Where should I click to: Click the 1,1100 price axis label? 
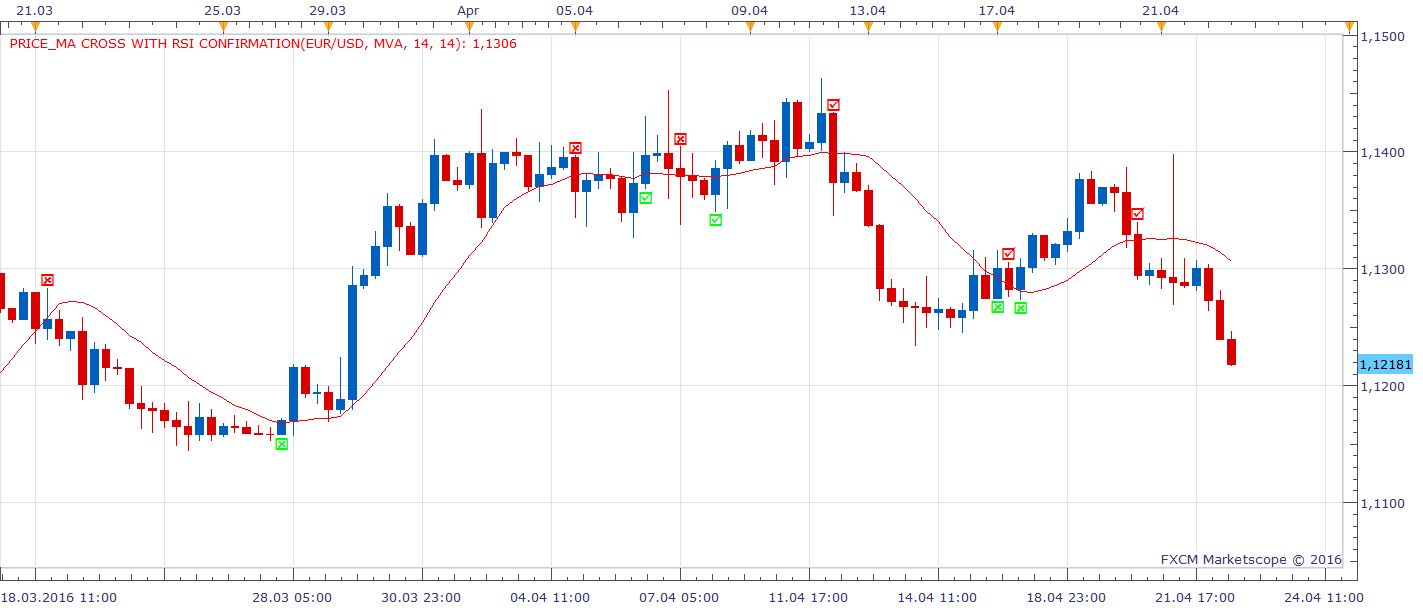tap(1383, 503)
